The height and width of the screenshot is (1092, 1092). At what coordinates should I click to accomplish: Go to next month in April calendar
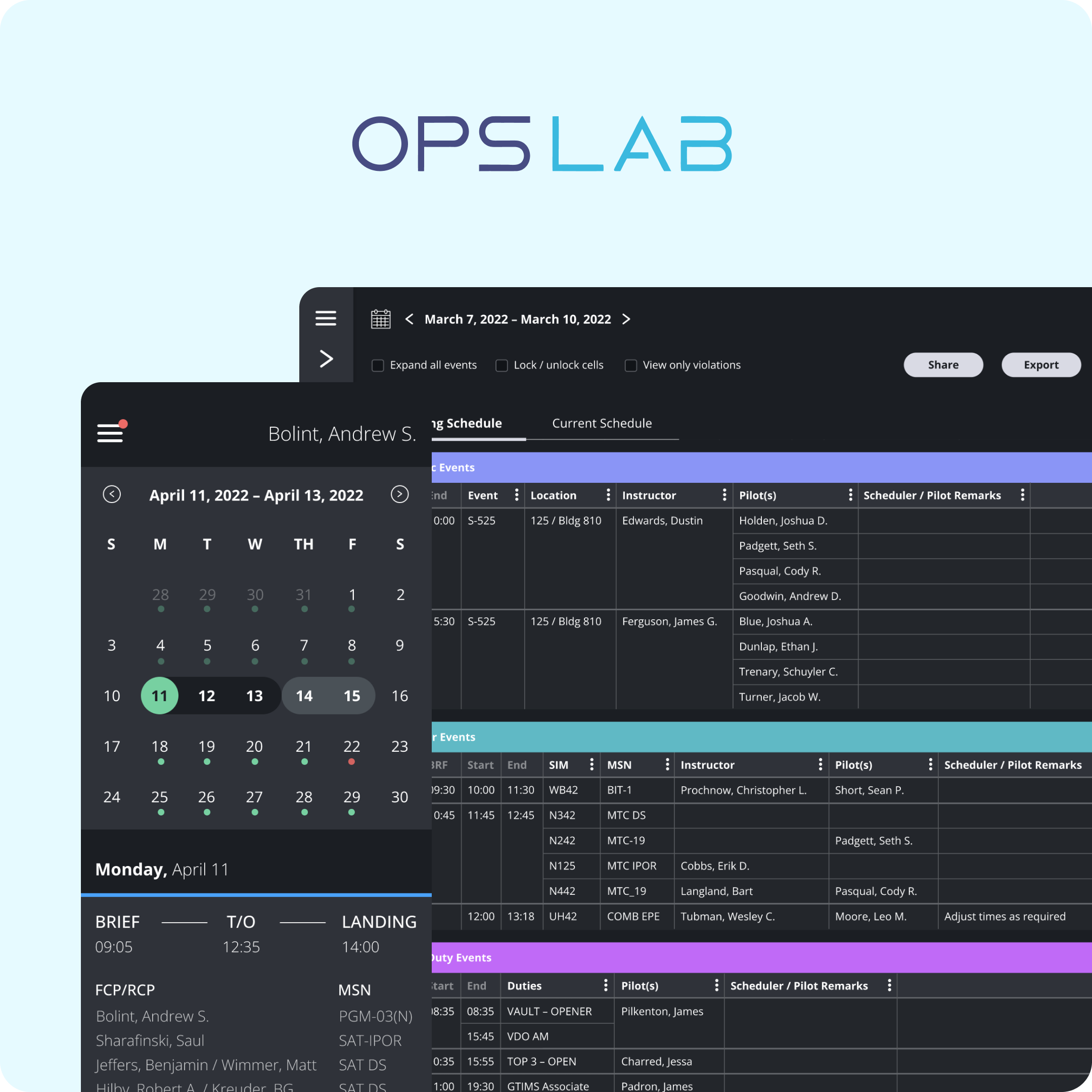(399, 494)
